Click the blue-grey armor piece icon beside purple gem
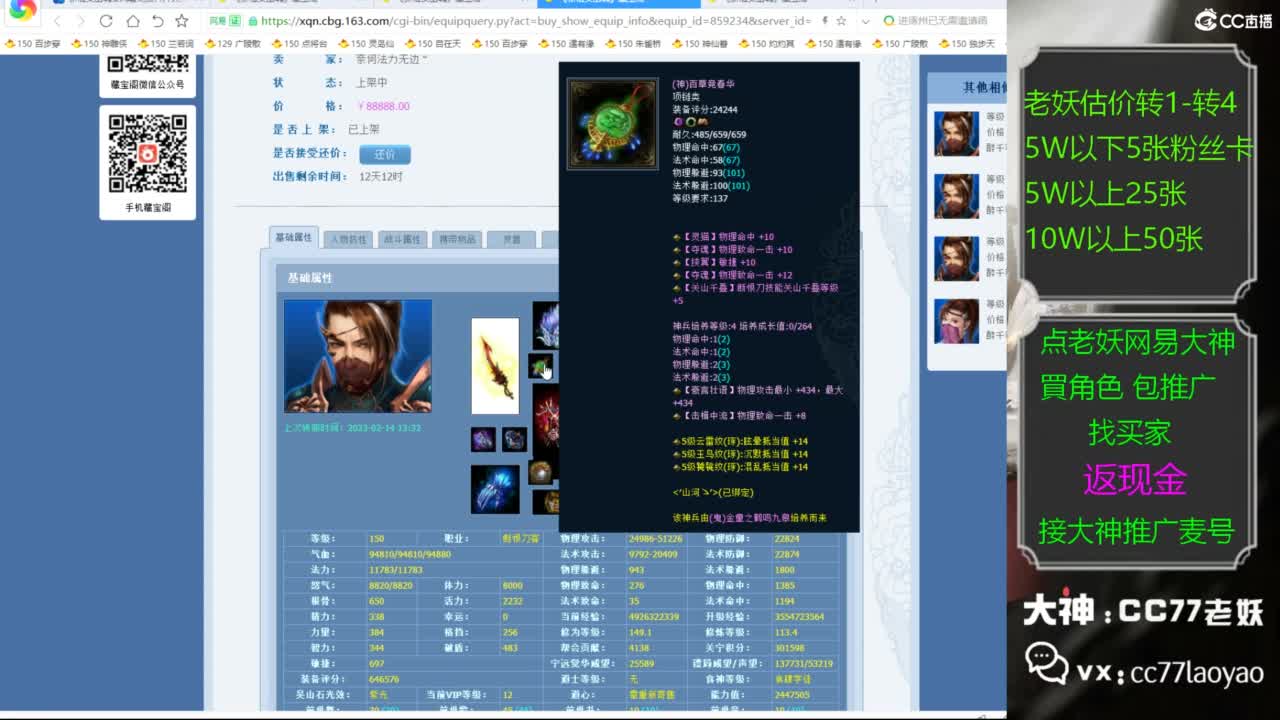The width and height of the screenshot is (1280, 720). [x=515, y=439]
